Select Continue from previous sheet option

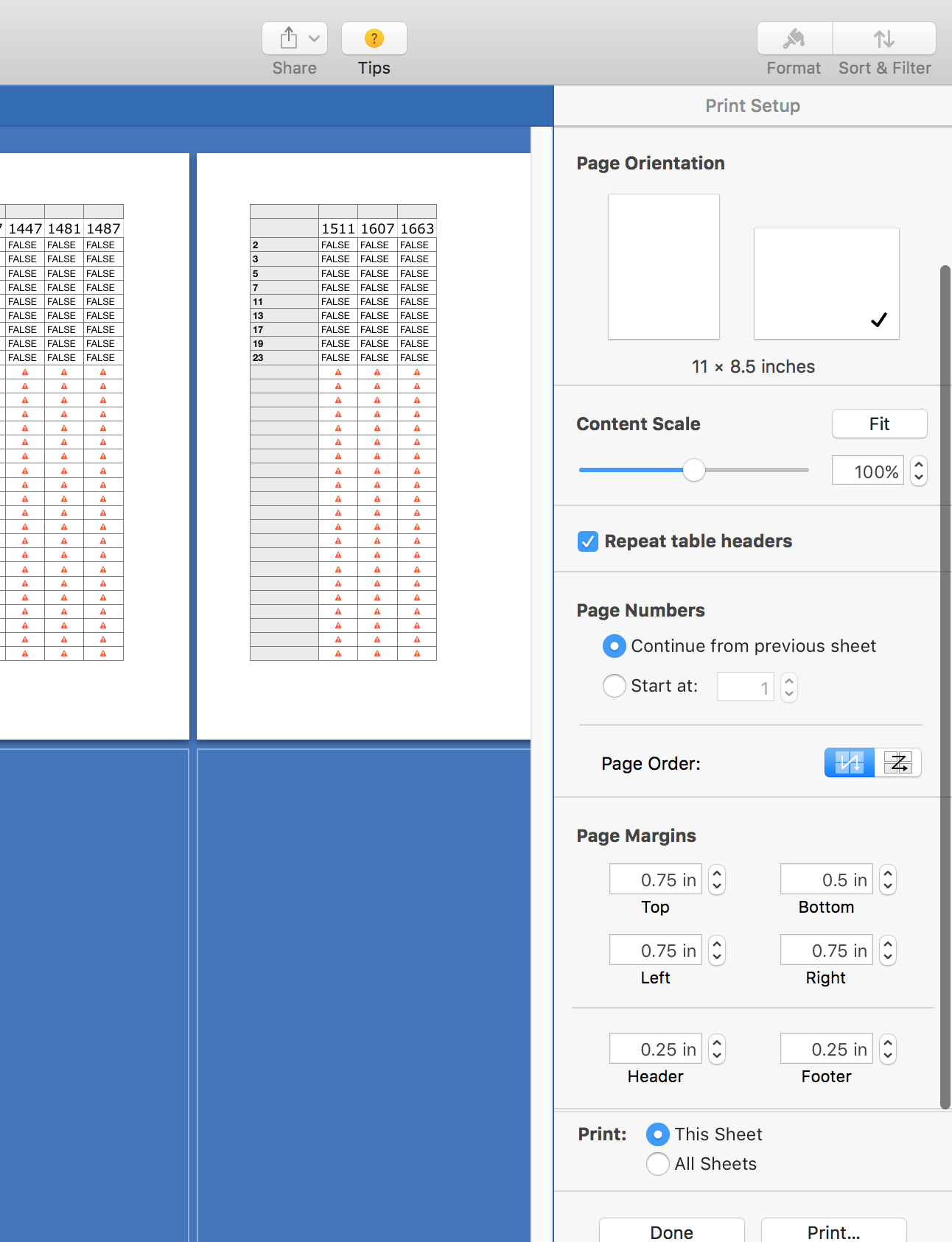(615, 646)
